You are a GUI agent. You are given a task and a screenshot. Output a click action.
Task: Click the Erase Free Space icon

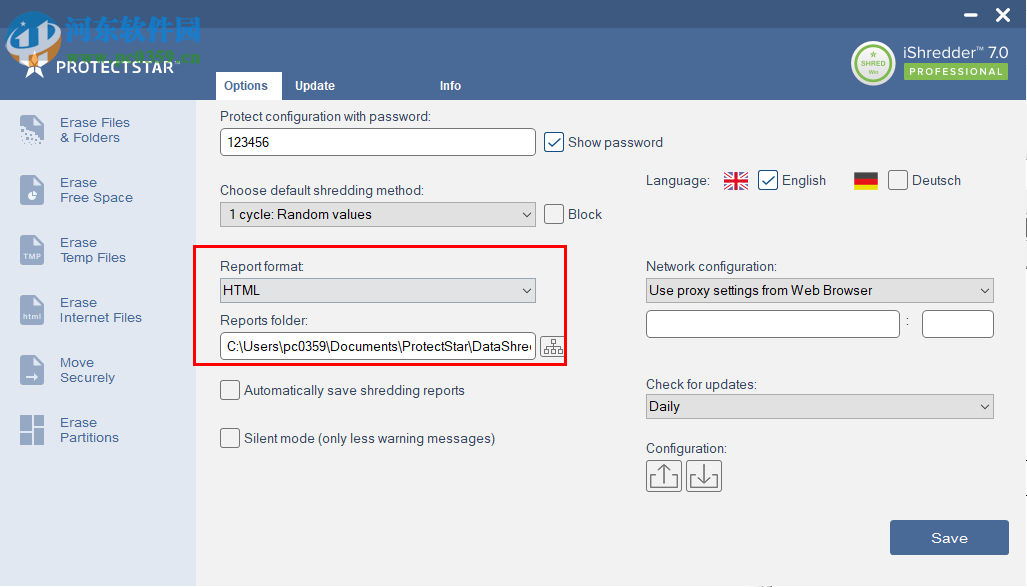pos(32,190)
